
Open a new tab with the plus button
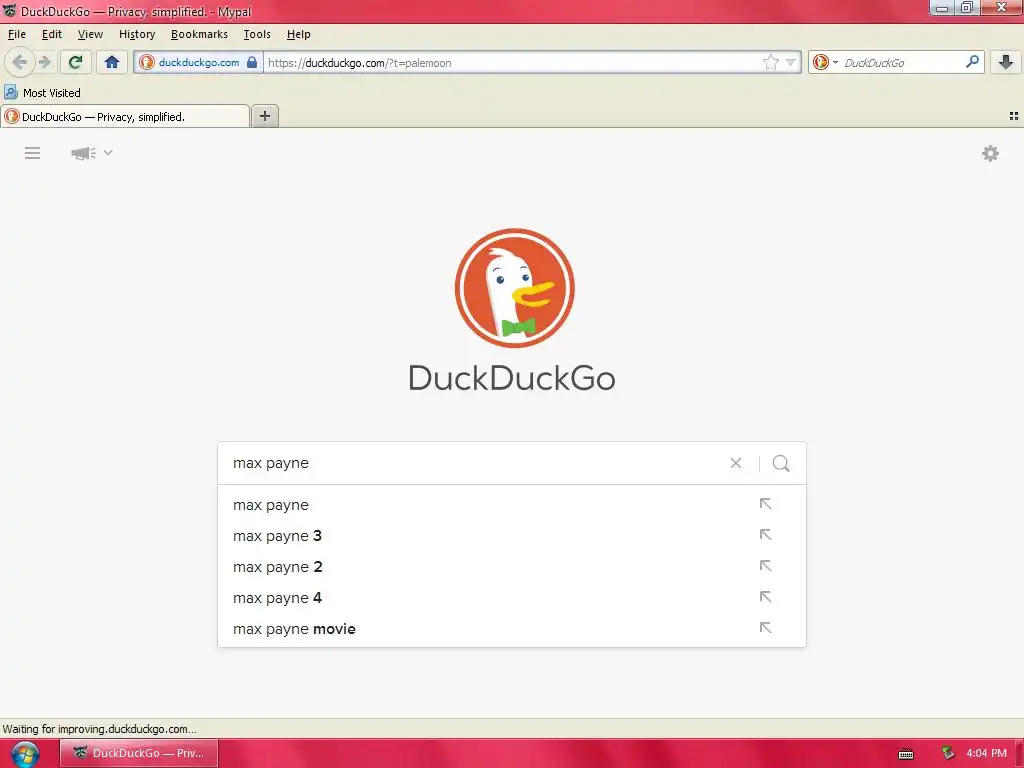click(264, 116)
